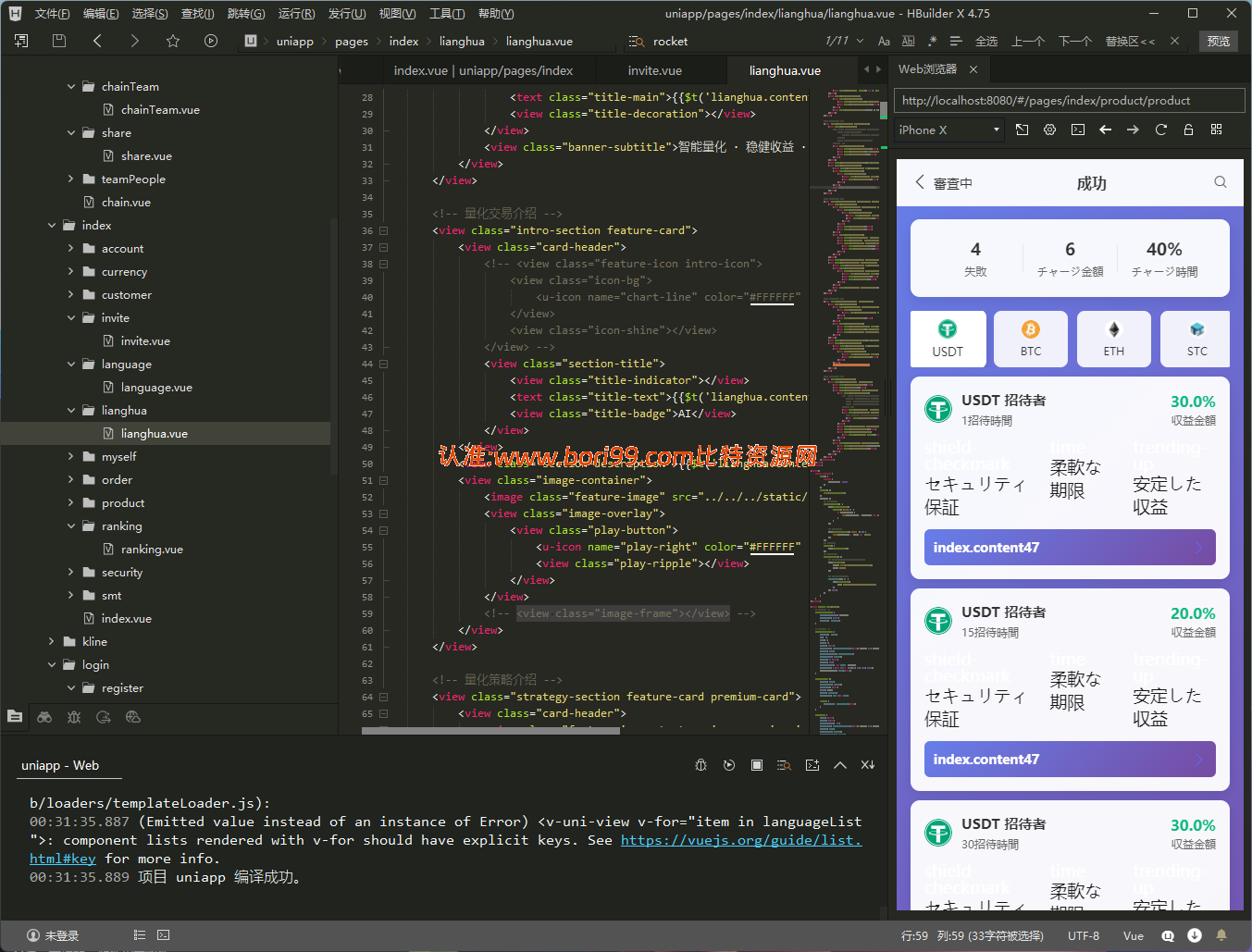Click the console log search icon
The image size is (1252, 952).
[784, 765]
